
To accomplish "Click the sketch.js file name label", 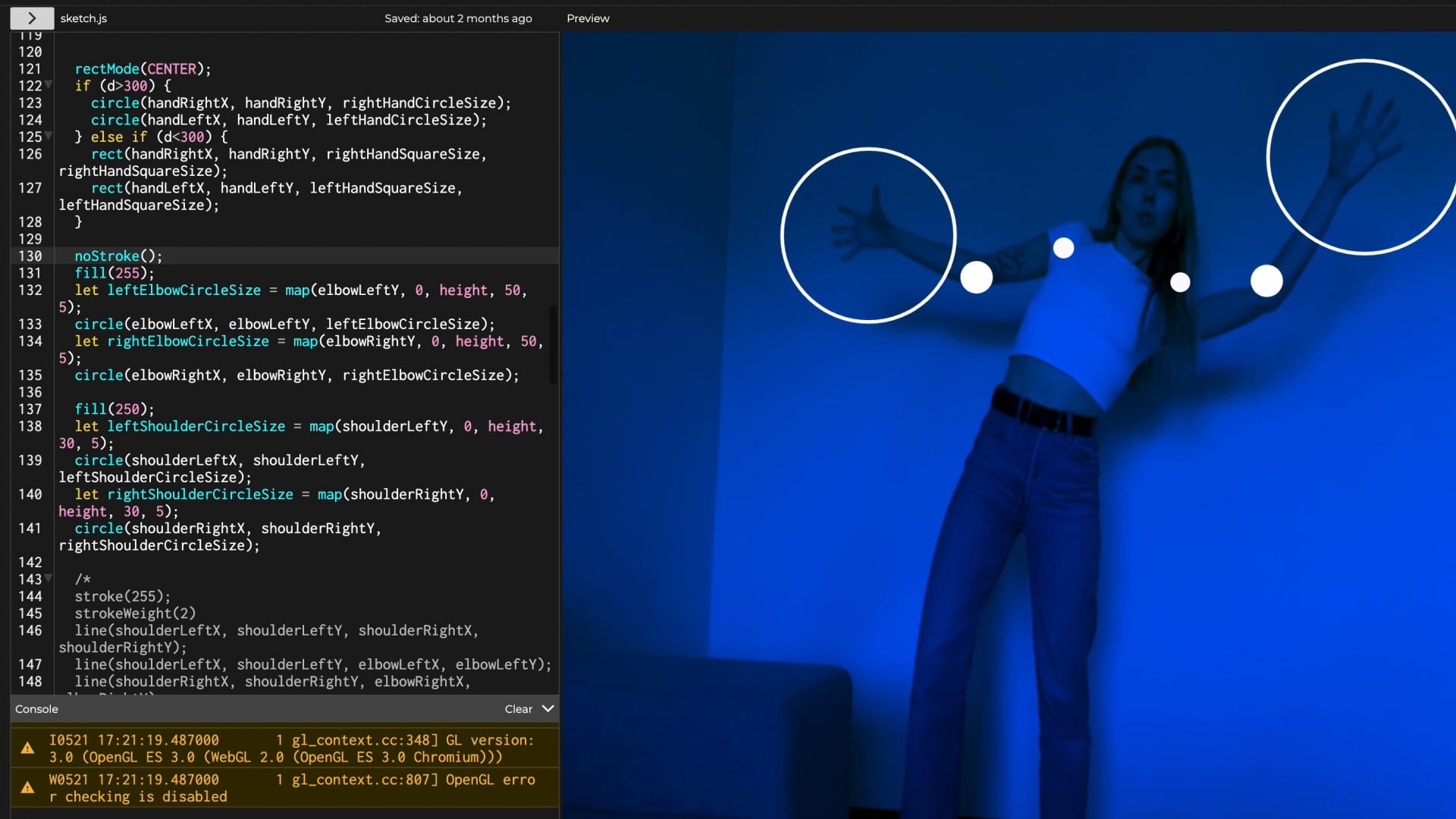I will pos(83,18).
